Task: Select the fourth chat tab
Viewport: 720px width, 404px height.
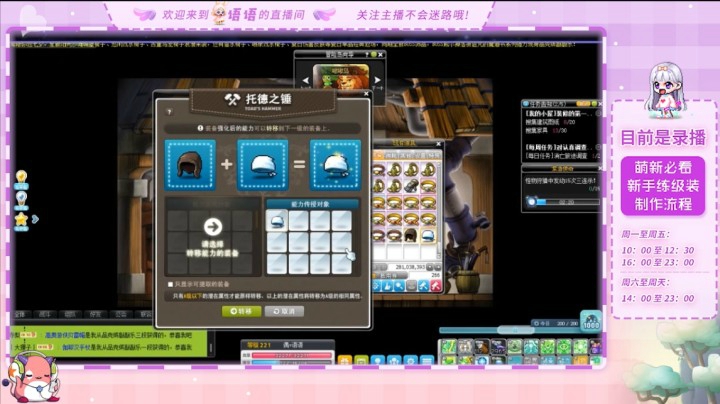Action: [x=96, y=314]
